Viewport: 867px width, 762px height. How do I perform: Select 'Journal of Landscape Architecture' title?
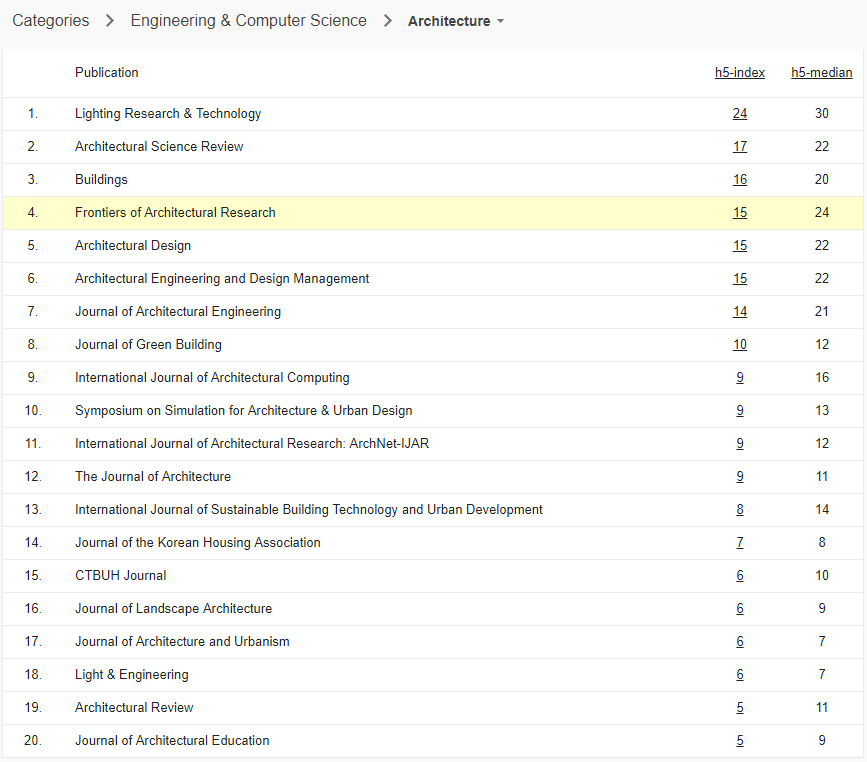(174, 609)
